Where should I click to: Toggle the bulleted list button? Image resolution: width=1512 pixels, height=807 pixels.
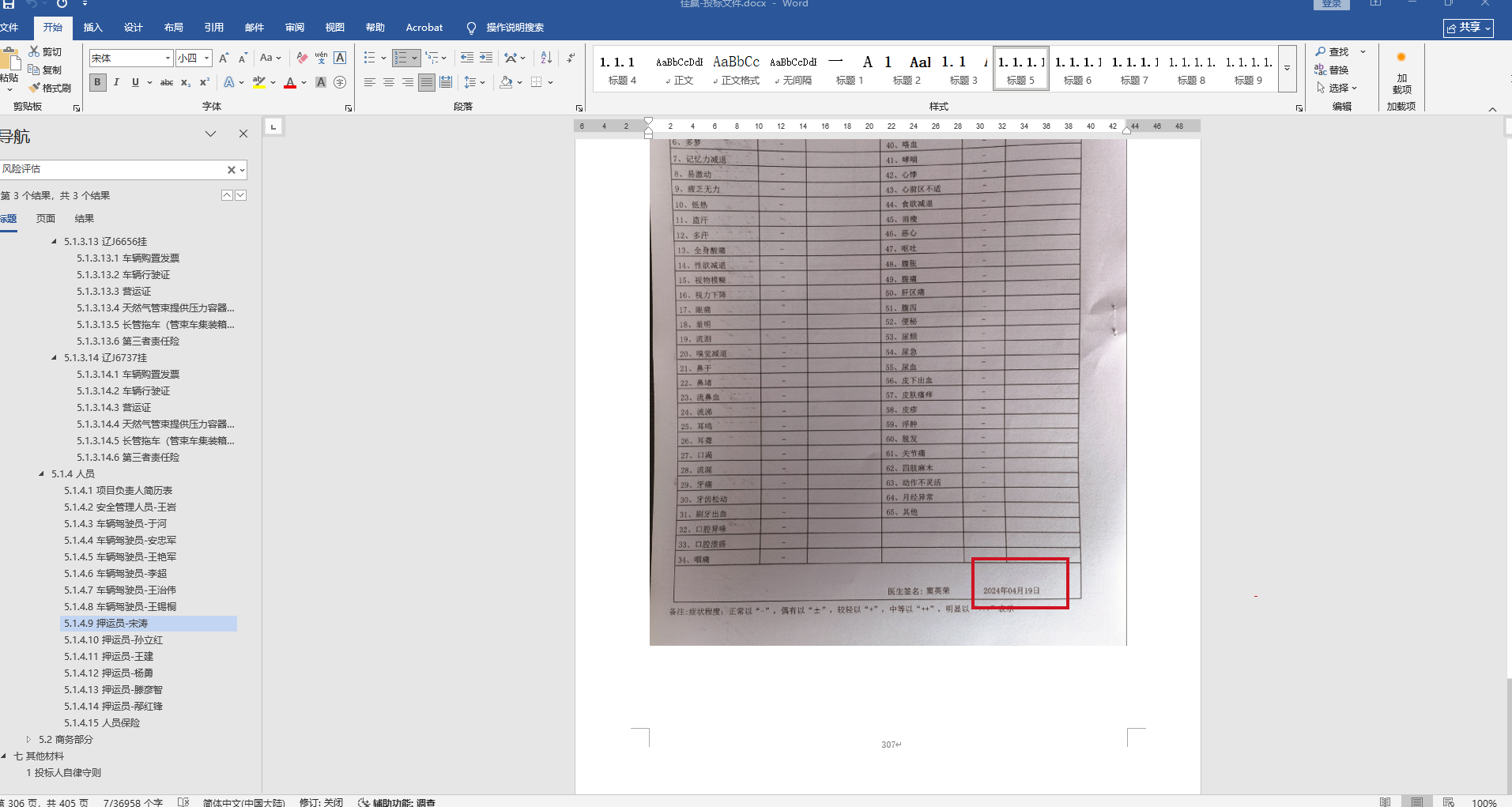tap(369, 58)
